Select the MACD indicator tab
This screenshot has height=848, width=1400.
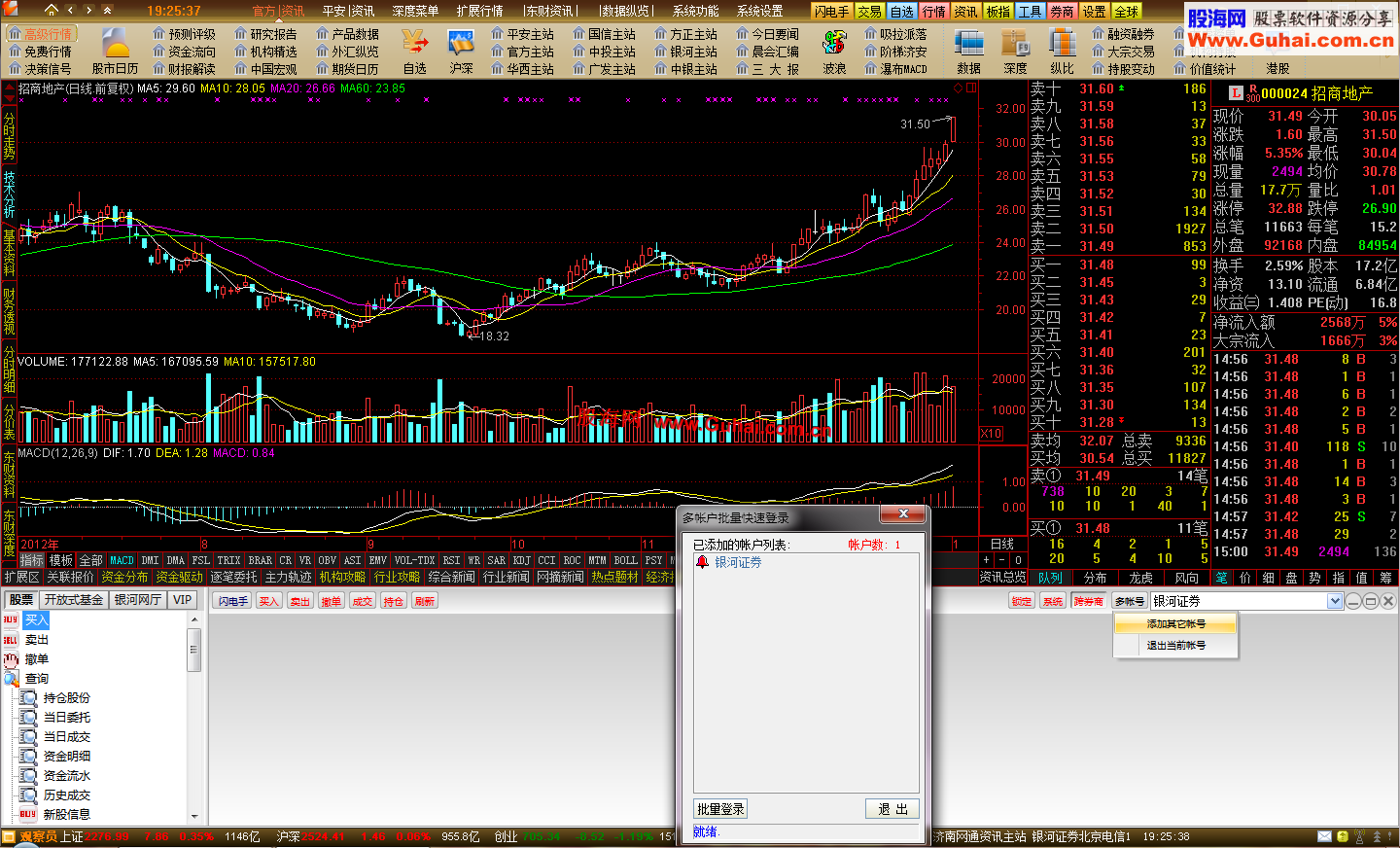(x=122, y=560)
